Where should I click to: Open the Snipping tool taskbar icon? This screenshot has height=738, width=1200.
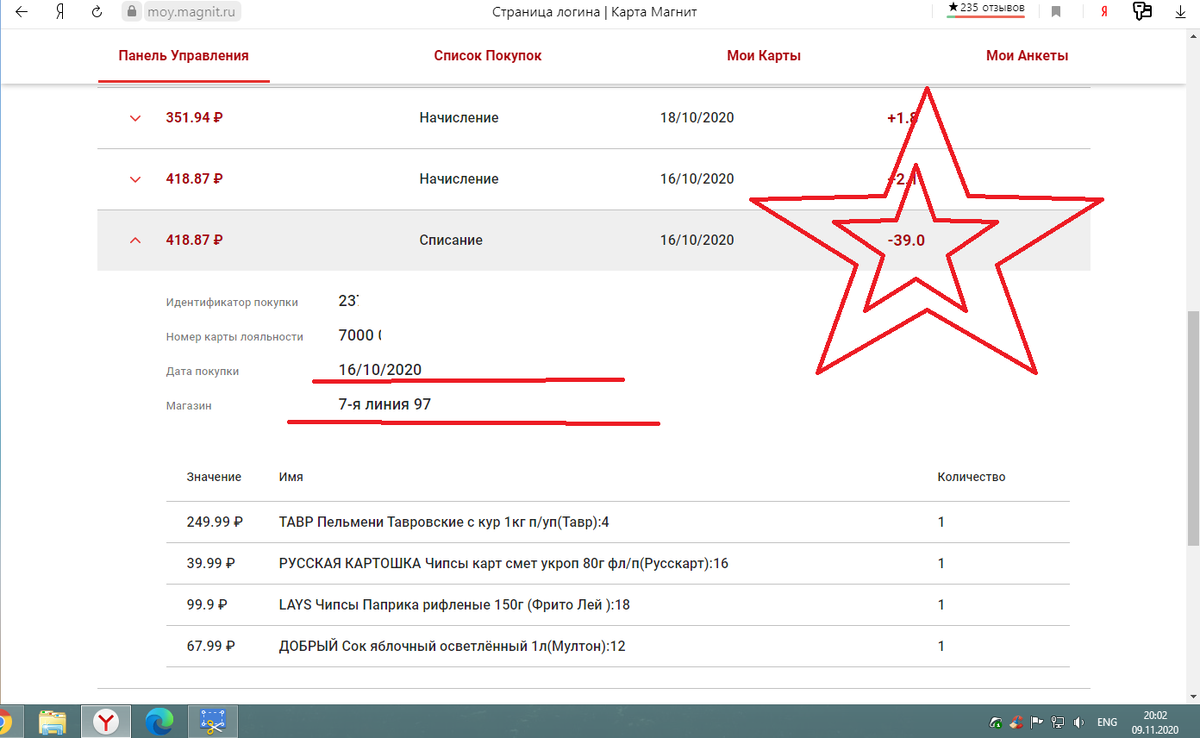pyautogui.click(x=213, y=720)
